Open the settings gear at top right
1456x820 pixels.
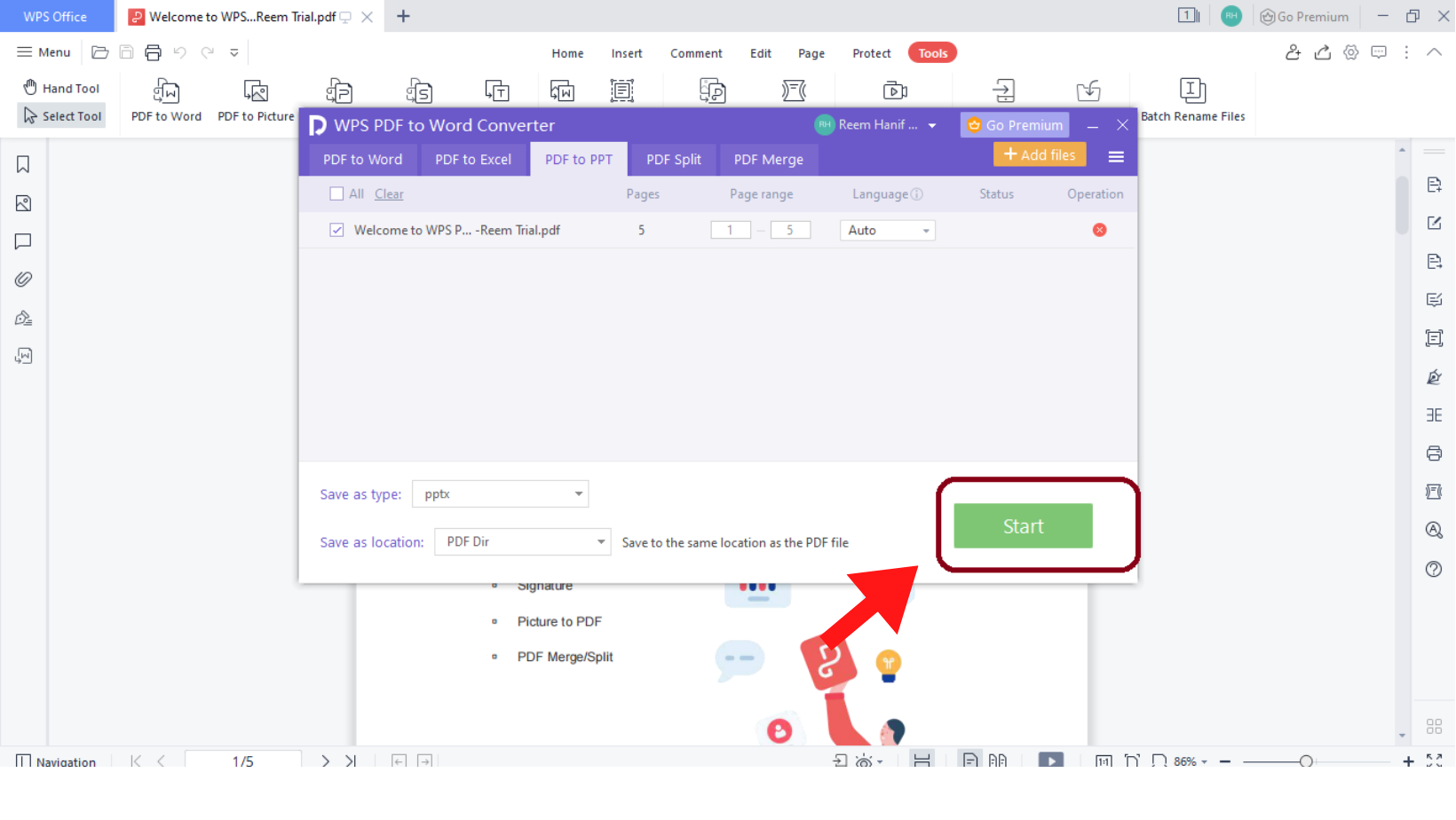[x=1351, y=52]
